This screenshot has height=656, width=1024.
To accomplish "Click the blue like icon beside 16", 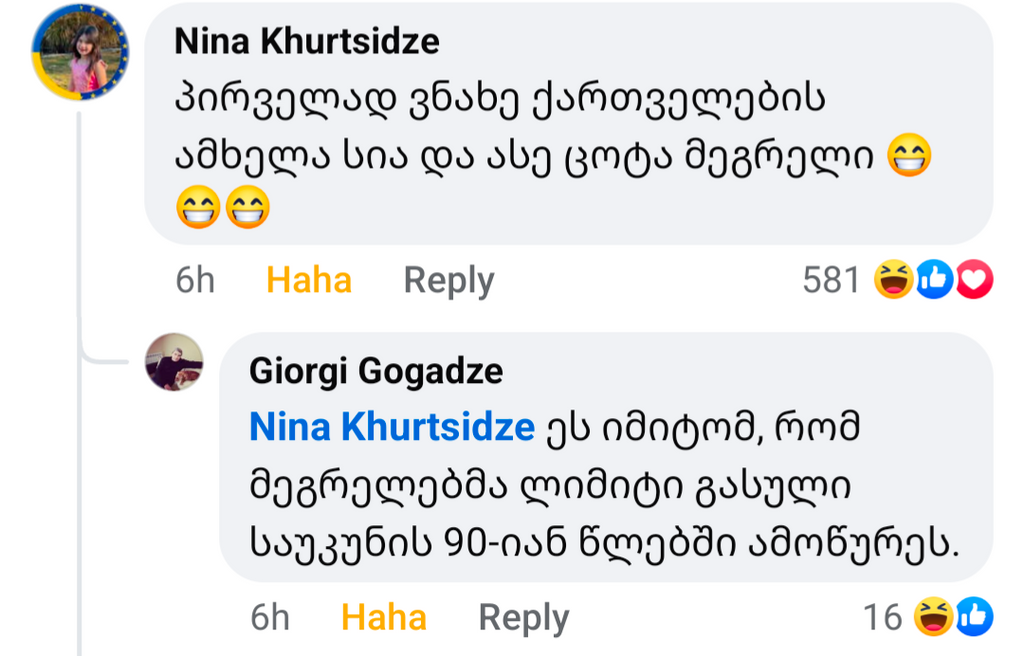I will (973, 617).
